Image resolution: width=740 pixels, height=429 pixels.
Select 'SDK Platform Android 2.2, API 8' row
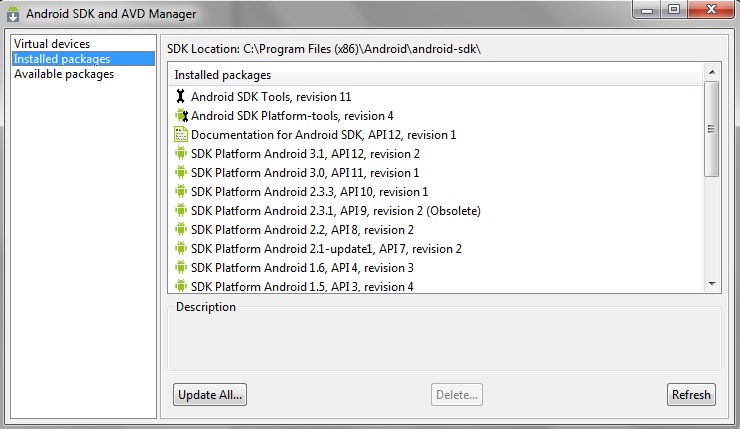pyautogui.click(x=436, y=229)
